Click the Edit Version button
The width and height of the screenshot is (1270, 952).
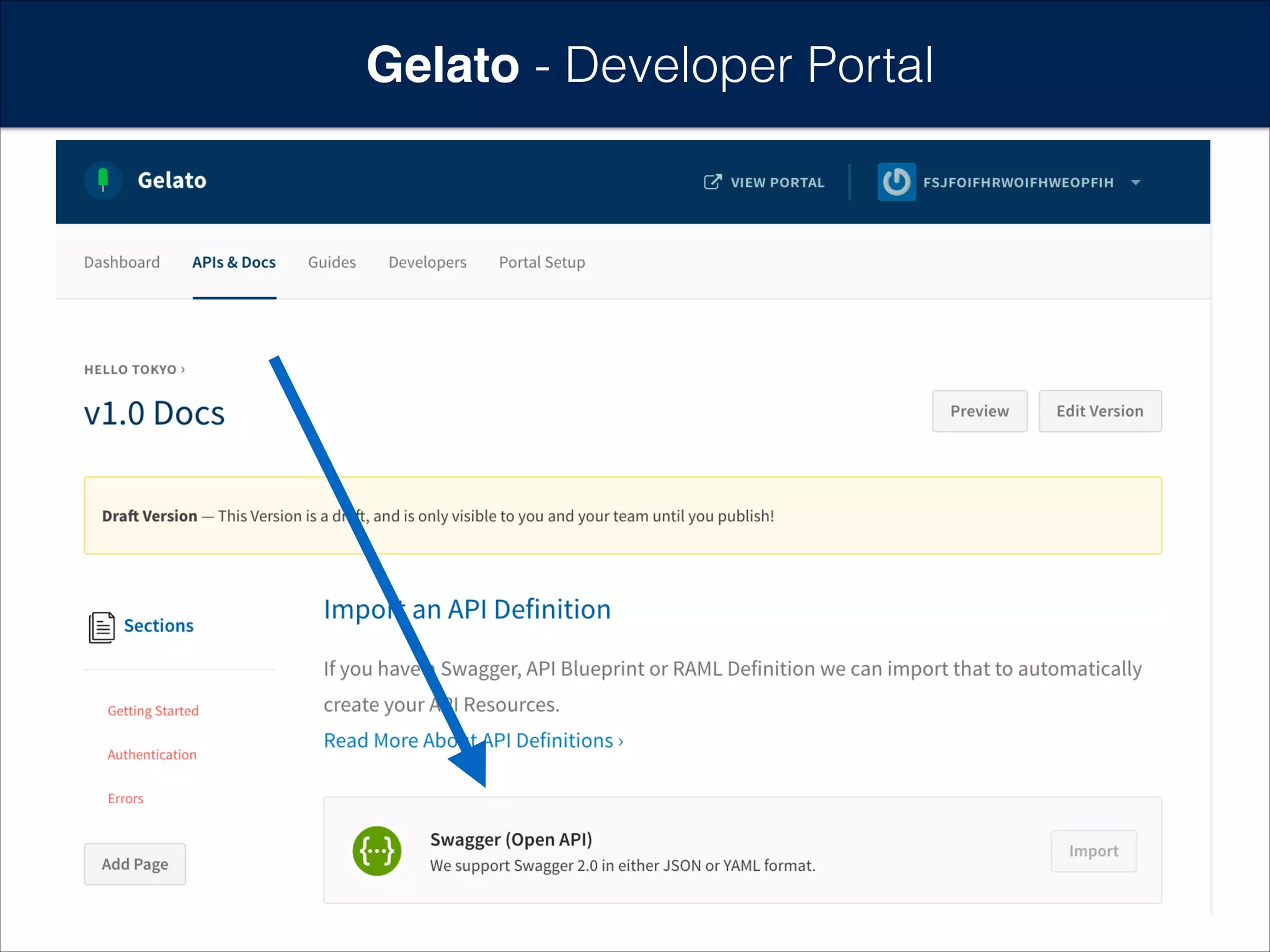[x=1099, y=411]
